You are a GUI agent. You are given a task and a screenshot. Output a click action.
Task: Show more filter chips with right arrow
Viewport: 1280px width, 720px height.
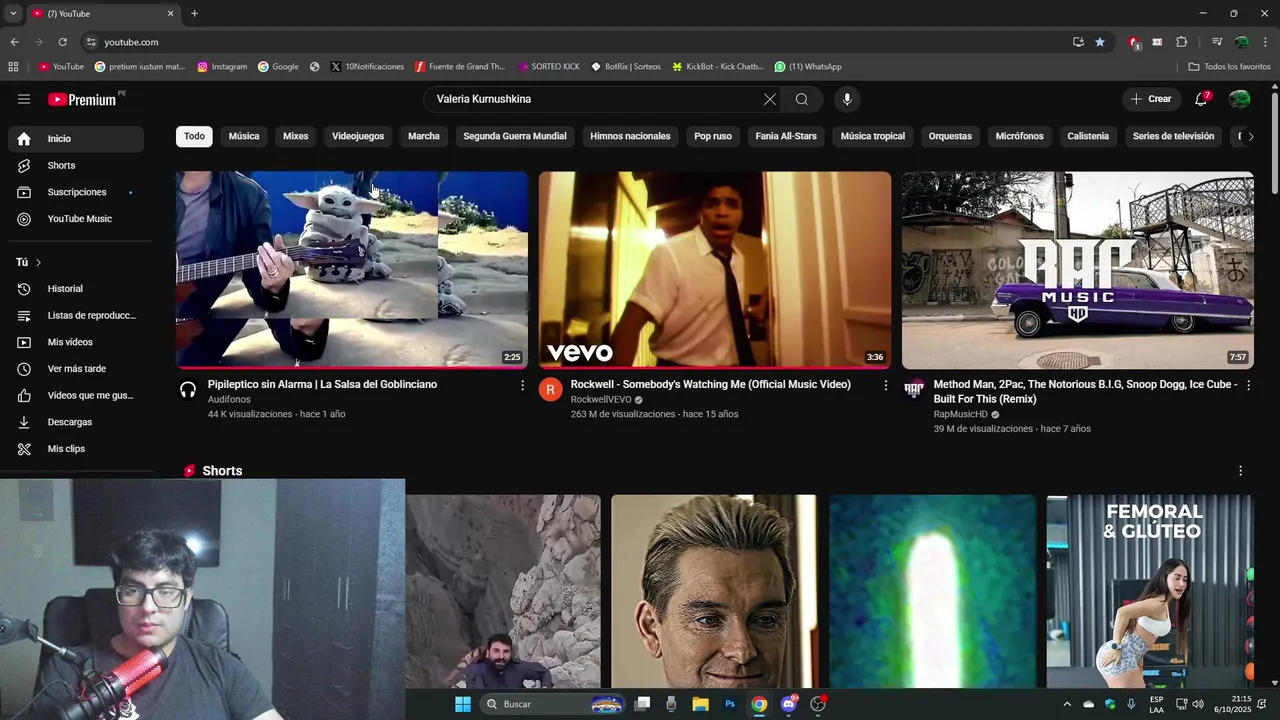(x=1250, y=136)
